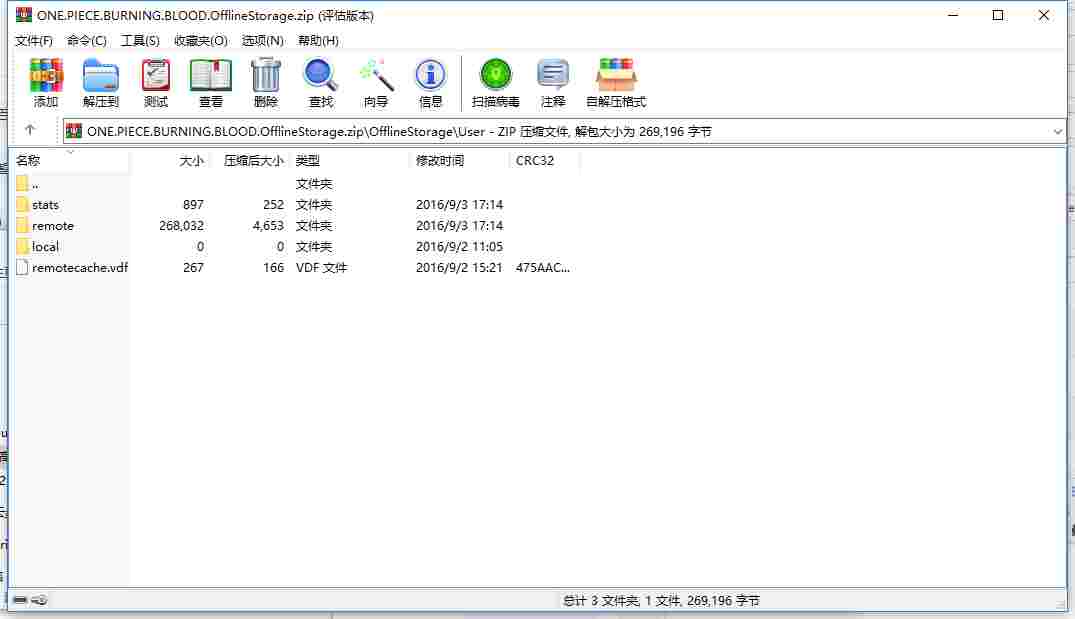Open the Commands (命令) menu
Screen dimensions: 1075x619
coord(86,40)
